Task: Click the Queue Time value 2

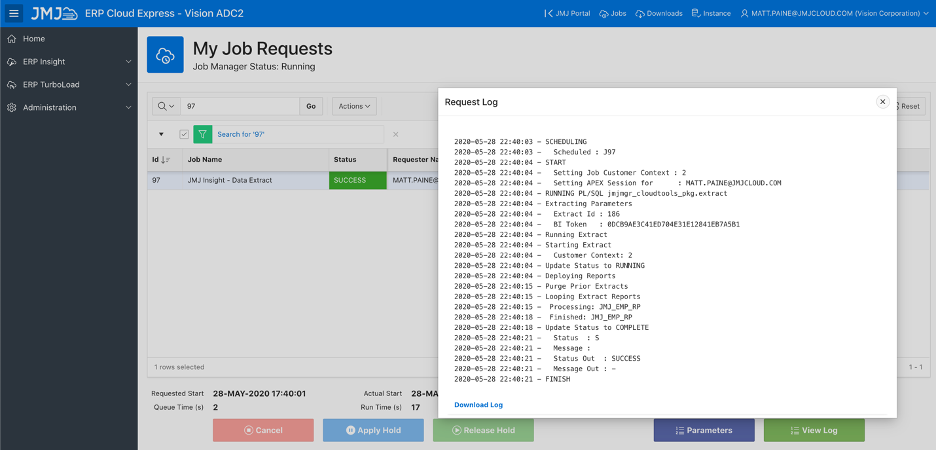Action: tap(215, 408)
